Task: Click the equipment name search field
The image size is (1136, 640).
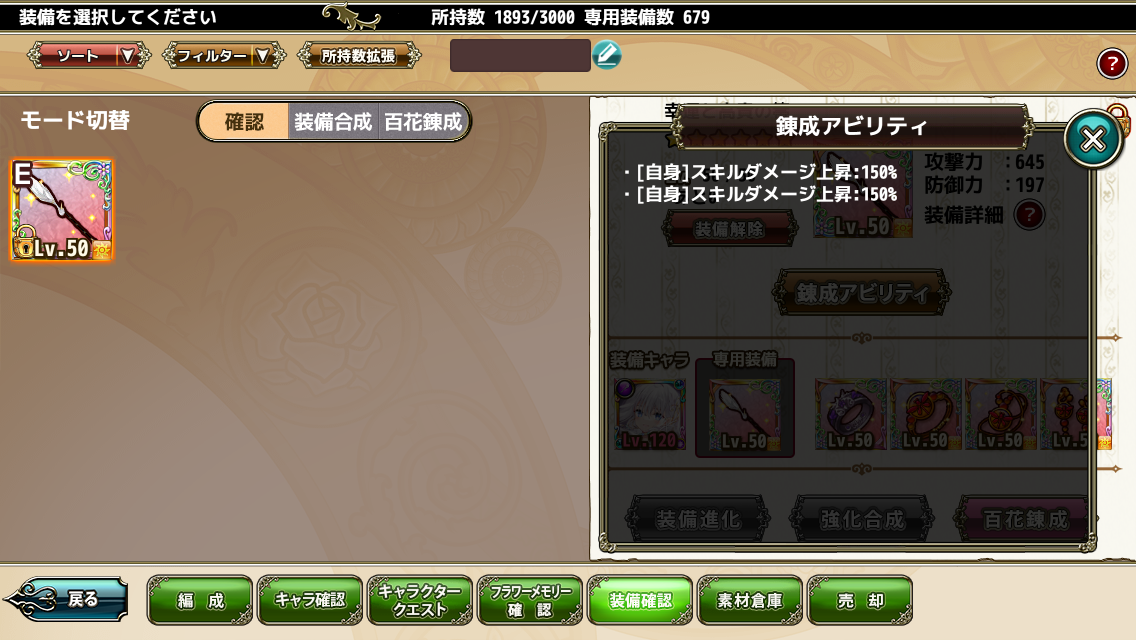Action: coord(520,56)
